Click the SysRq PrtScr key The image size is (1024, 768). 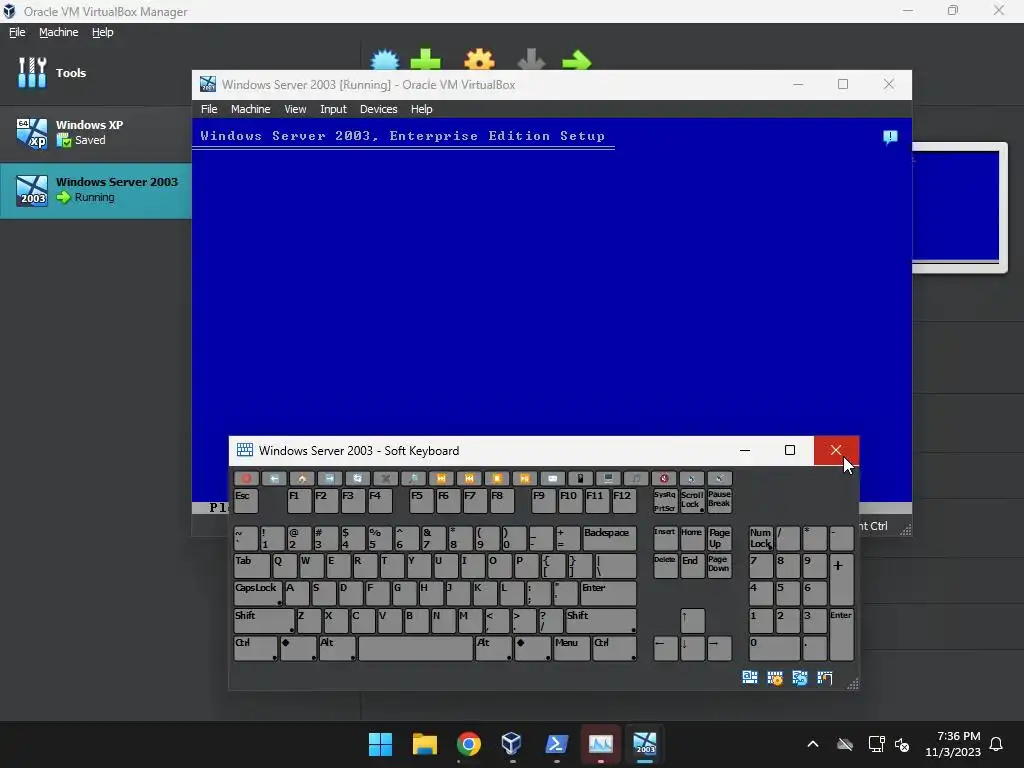pos(665,501)
